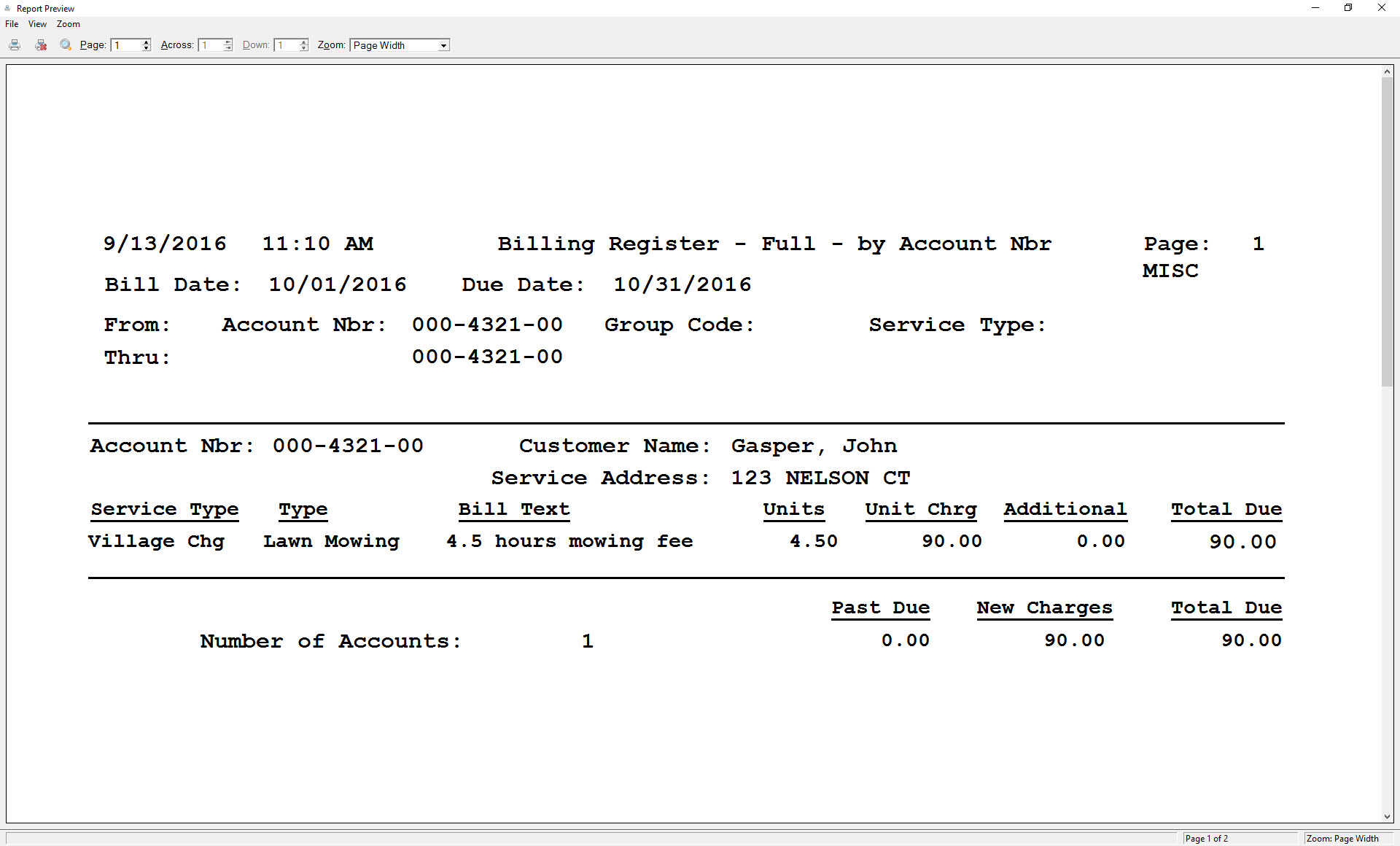
Task: Click the report timestamp '9/13/2016'
Action: (x=165, y=244)
